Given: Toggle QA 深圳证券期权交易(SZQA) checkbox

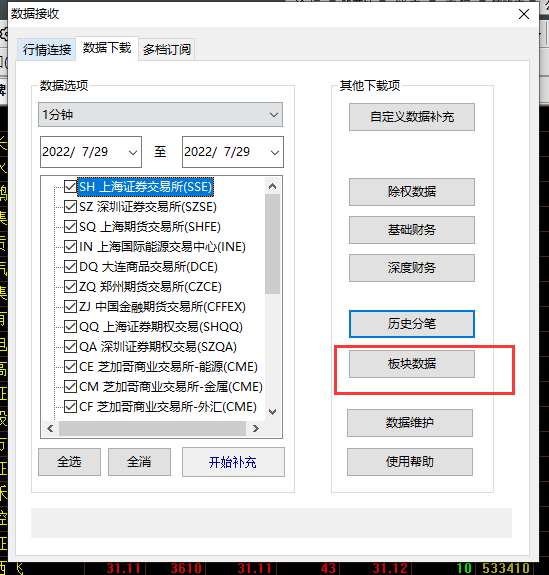Looking at the screenshot, I should coord(70,346).
